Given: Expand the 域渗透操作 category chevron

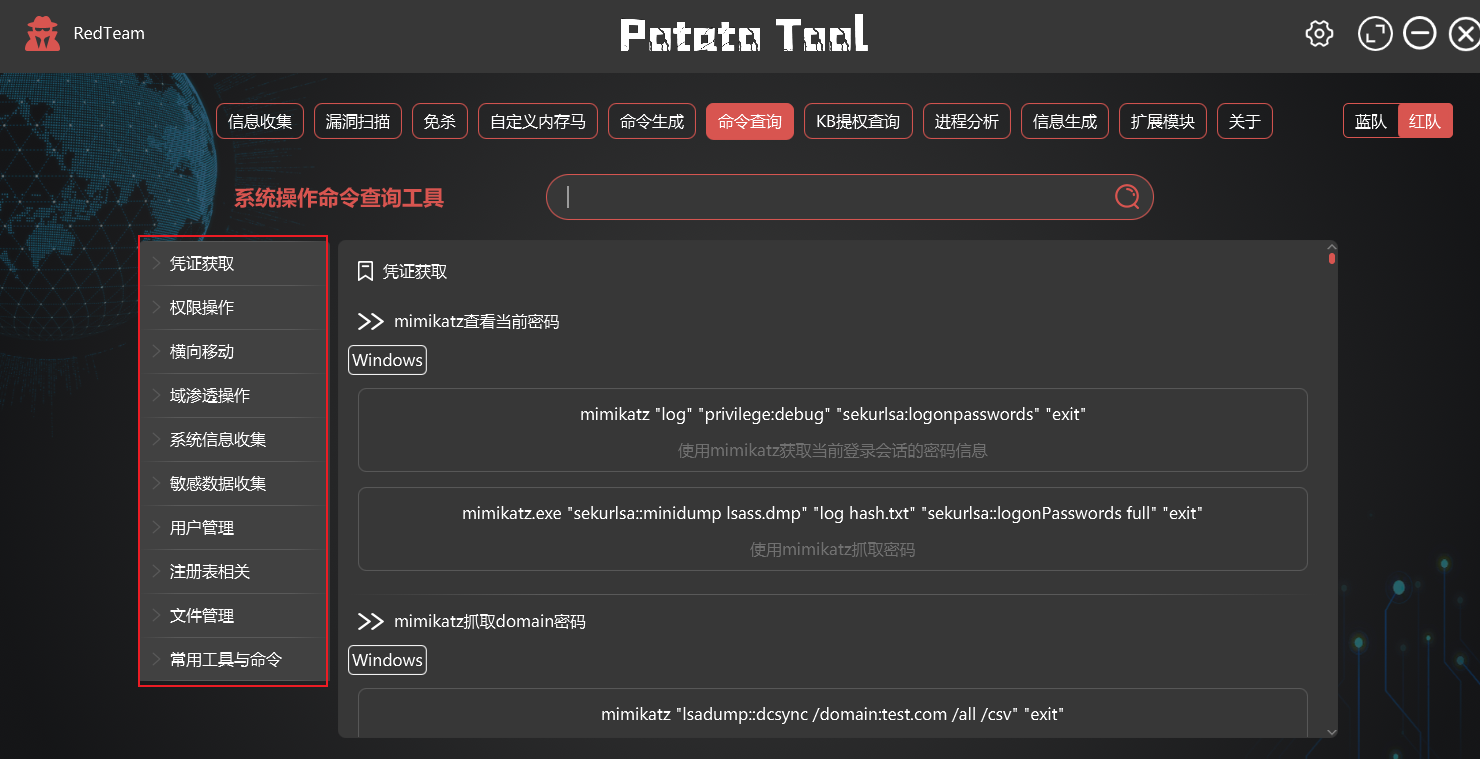Looking at the screenshot, I should pos(157,395).
